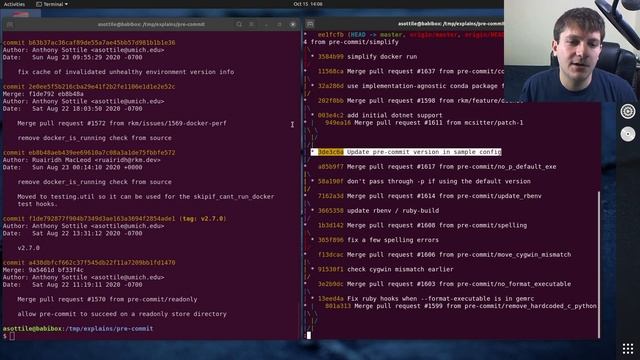The image size is (640, 360).
Task: Click the 'HEAD -> master' ref label
Action: [x=376, y=35]
